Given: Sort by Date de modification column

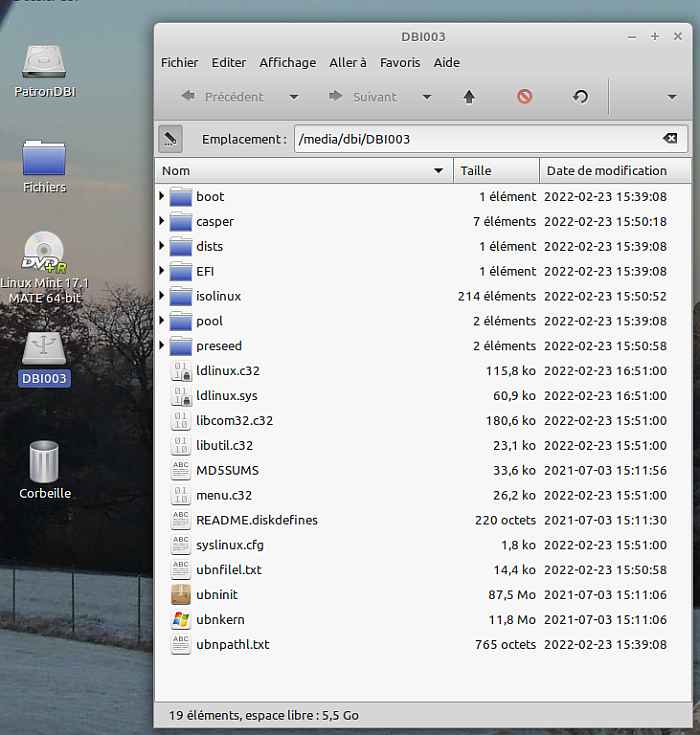Looking at the screenshot, I should click(x=606, y=171).
